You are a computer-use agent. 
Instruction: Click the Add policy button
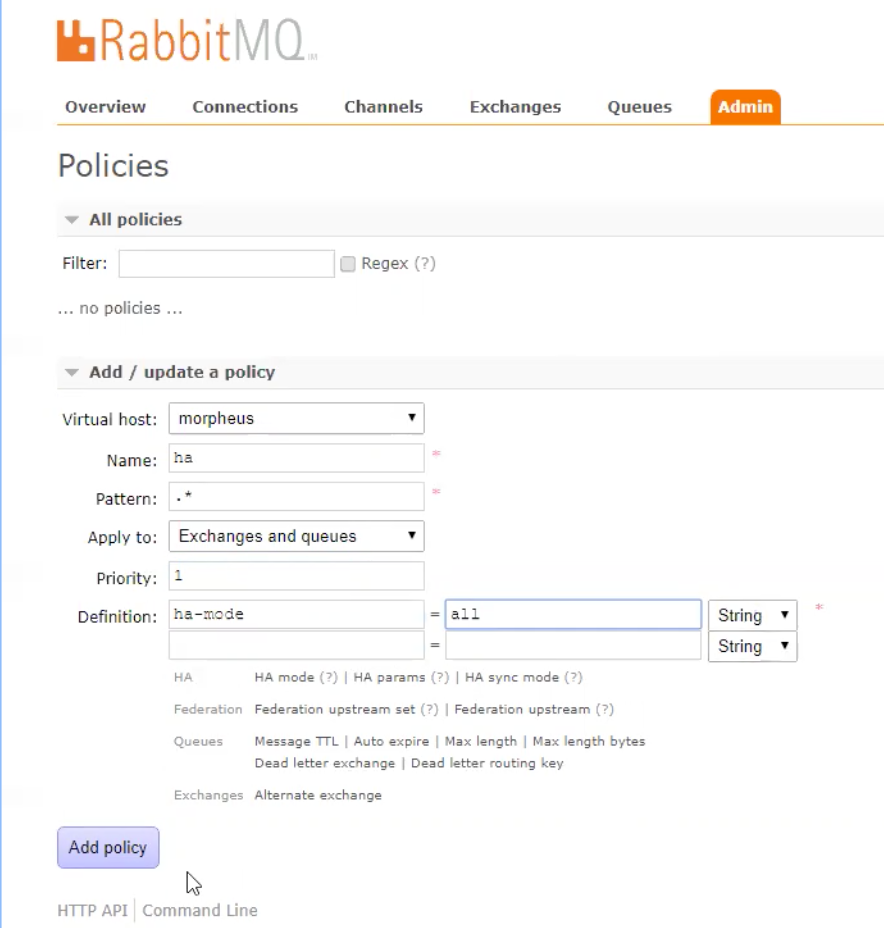pyautogui.click(x=107, y=847)
